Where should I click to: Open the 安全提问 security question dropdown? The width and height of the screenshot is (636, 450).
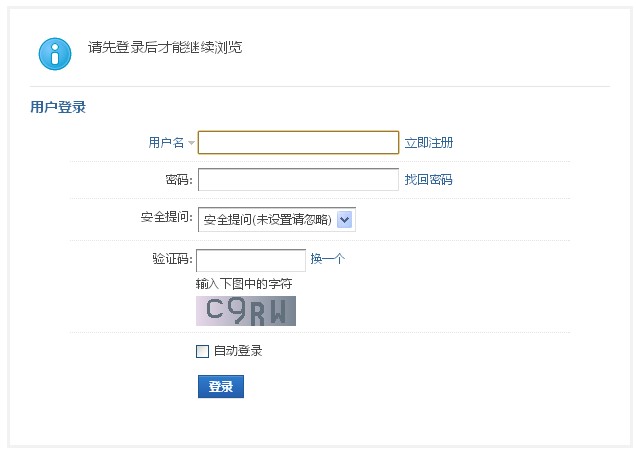coord(268,219)
